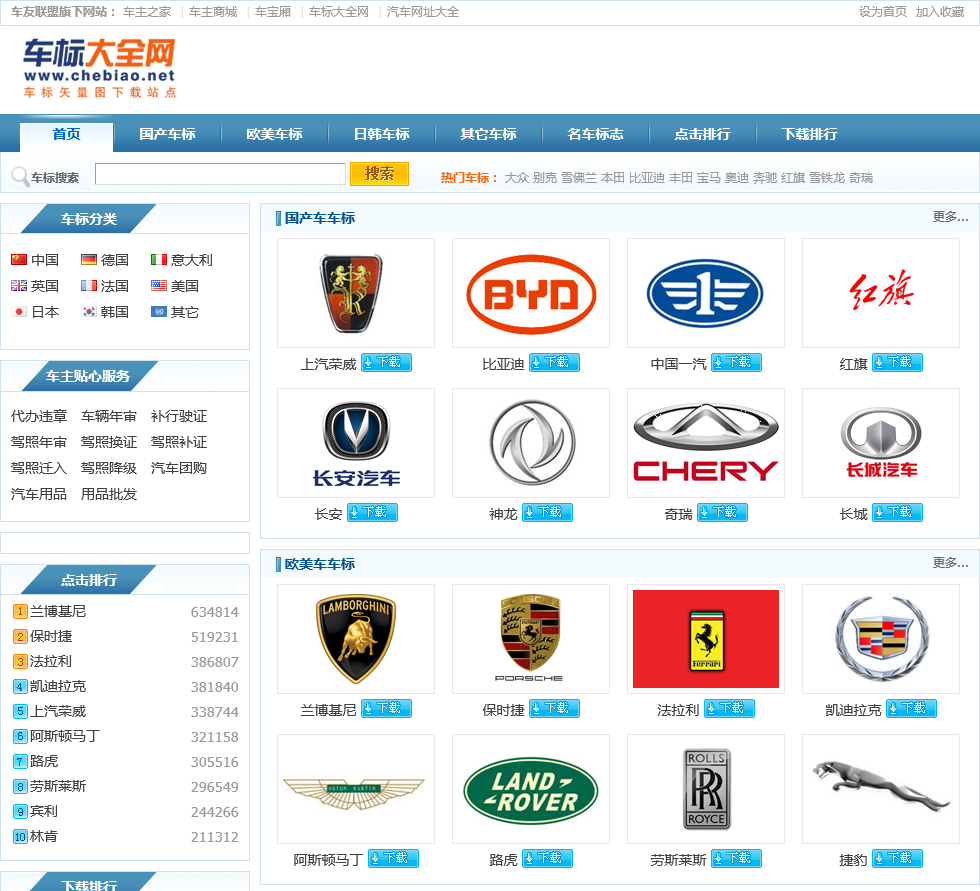This screenshot has width=980, height=891.
Task: Open the 用品批发 service link
Action: 109,494
